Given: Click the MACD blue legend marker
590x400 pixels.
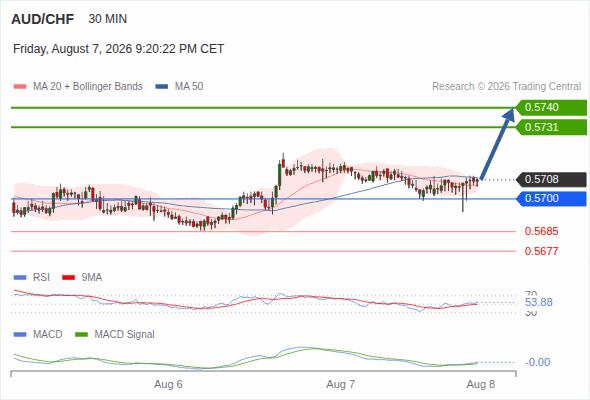Looking at the screenshot, I should [x=20, y=335].
